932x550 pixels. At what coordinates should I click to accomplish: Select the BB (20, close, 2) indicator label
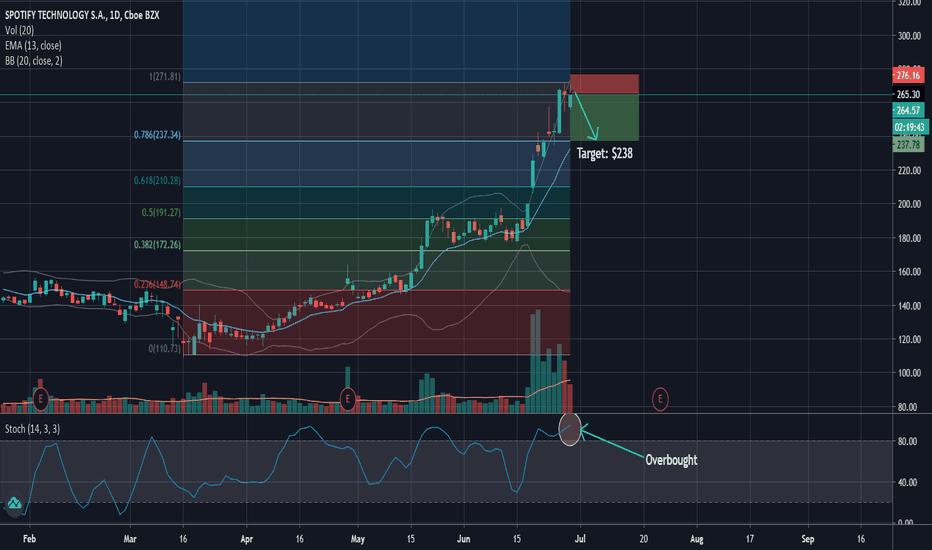(x=34, y=61)
